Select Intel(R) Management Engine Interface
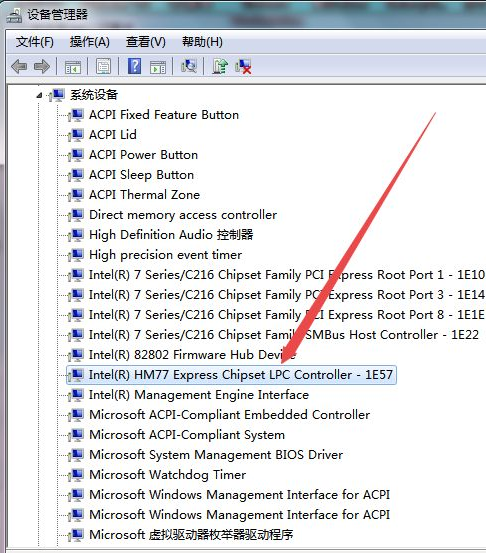This screenshot has height=553, width=486. (199, 395)
